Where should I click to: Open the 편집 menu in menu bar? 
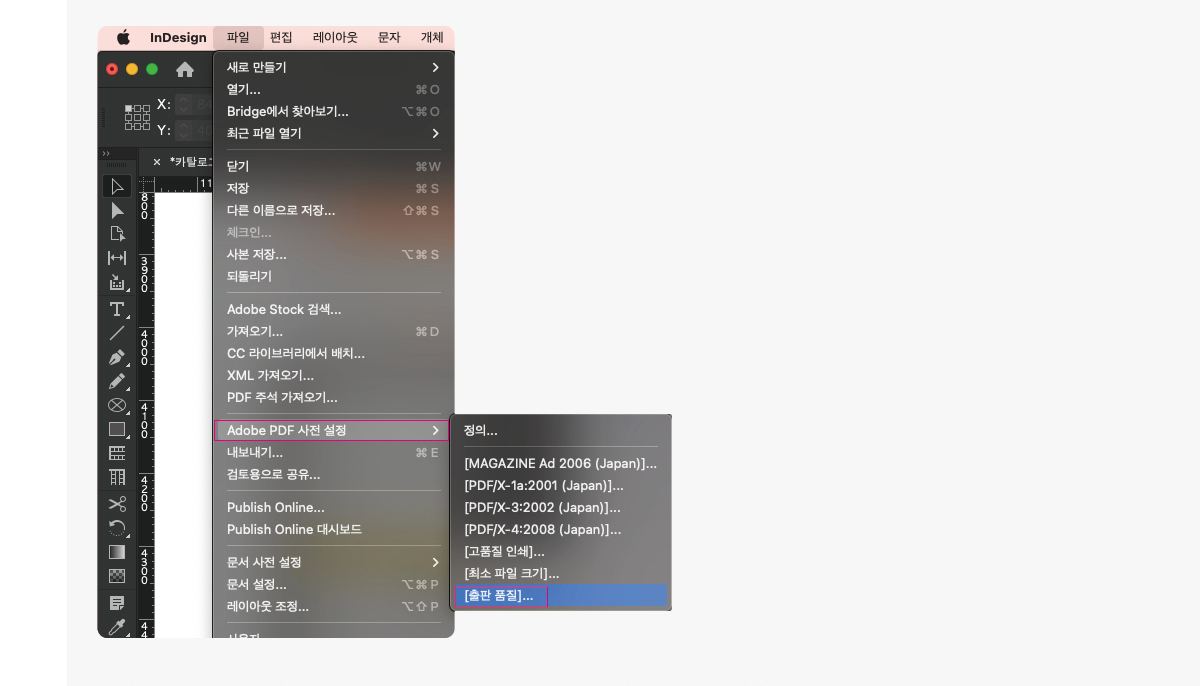click(281, 38)
